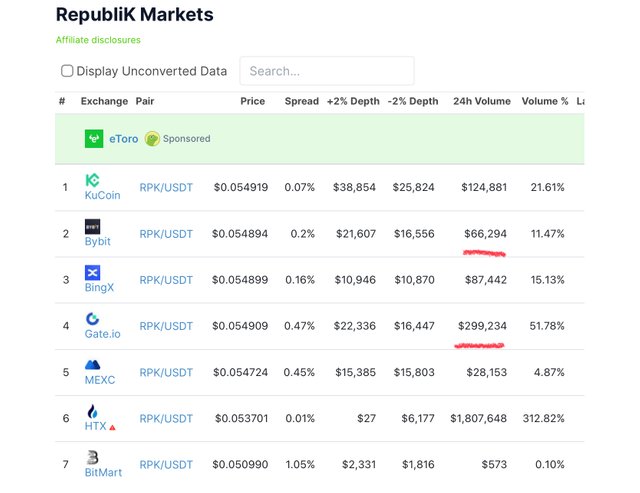Open the KuCoin exchange name link
The image size is (640, 493).
click(x=102, y=195)
